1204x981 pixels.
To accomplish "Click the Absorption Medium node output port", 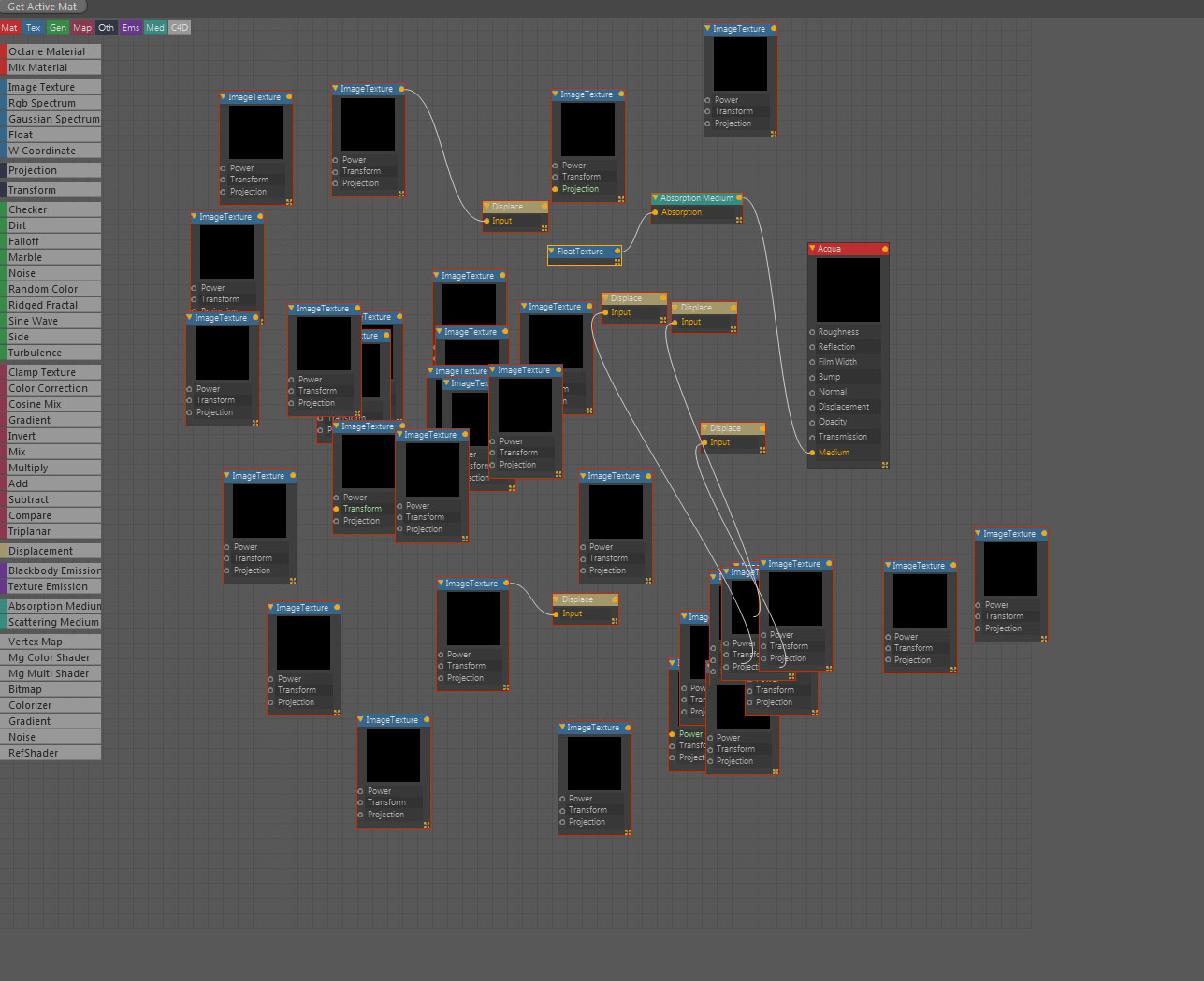I will pyautogui.click(x=739, y=197).
